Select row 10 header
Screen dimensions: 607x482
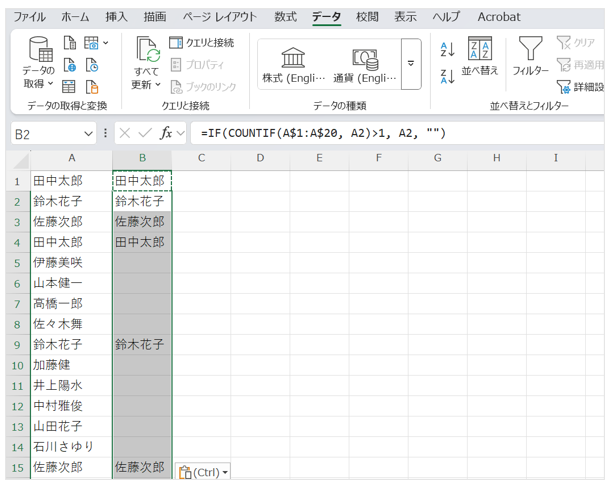coord(17,365)
